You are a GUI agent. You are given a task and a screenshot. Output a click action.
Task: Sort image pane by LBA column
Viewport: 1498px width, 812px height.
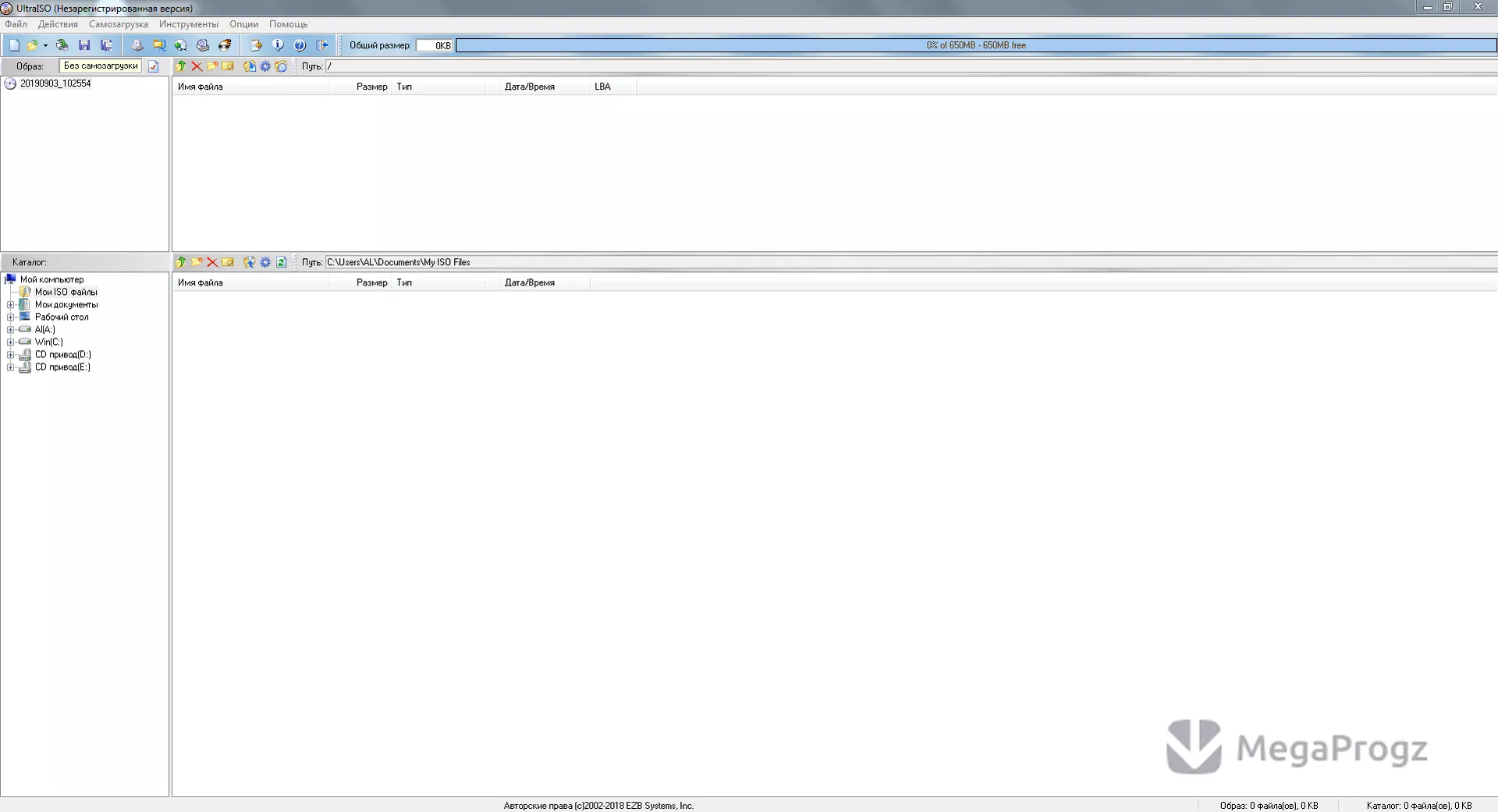coord(613,87)
